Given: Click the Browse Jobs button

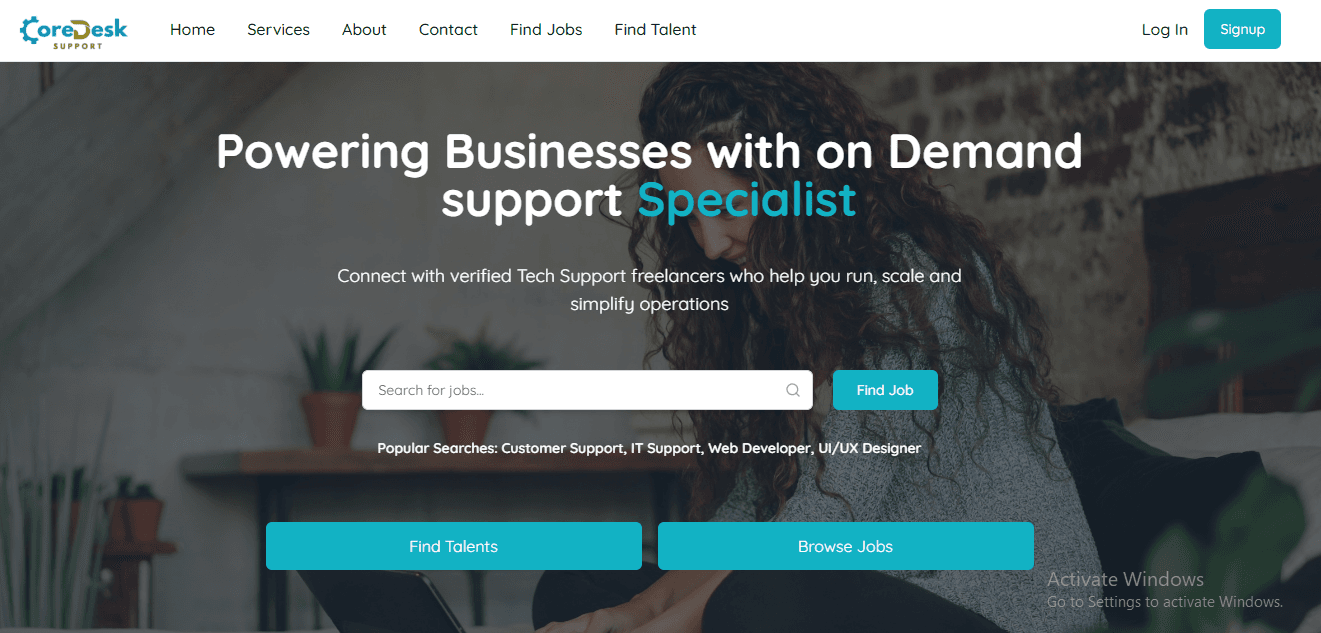Looking at the screenshot, I should point(845,546).
